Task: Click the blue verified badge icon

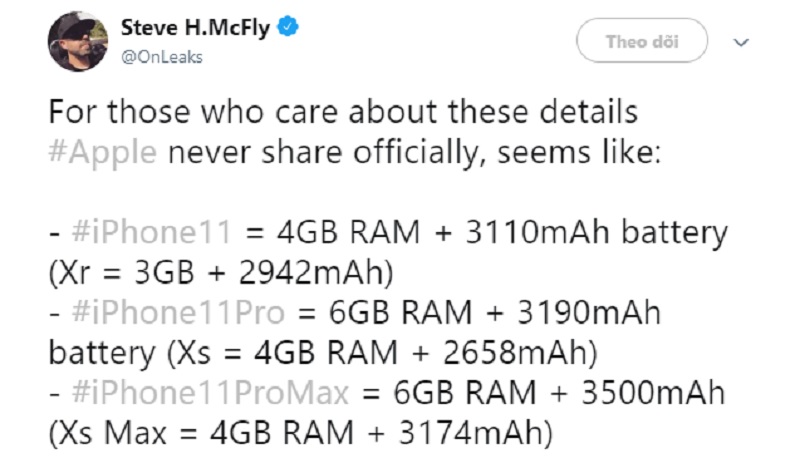Action: tap(288, 26)
